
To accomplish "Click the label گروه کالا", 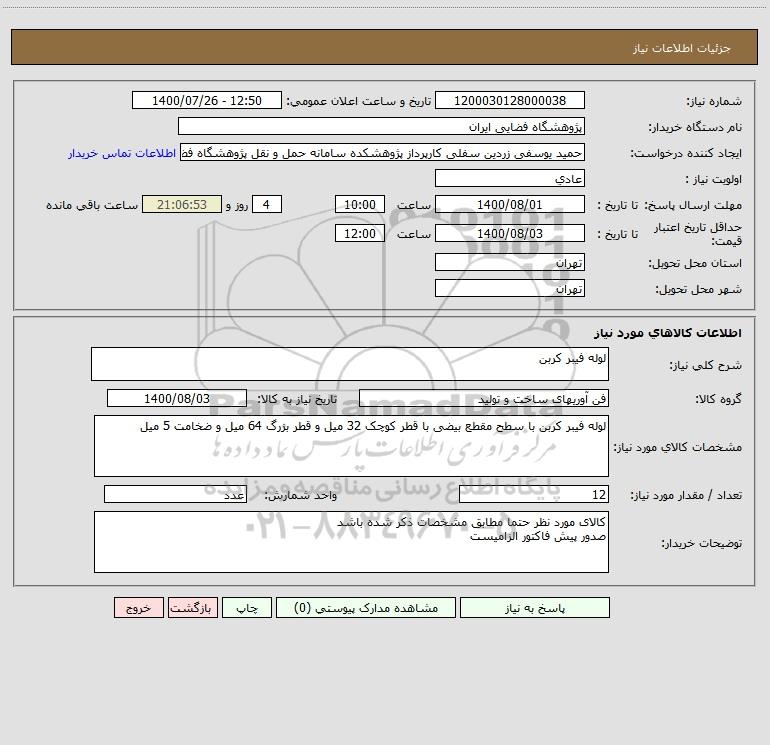I will (x=718, y=399).
